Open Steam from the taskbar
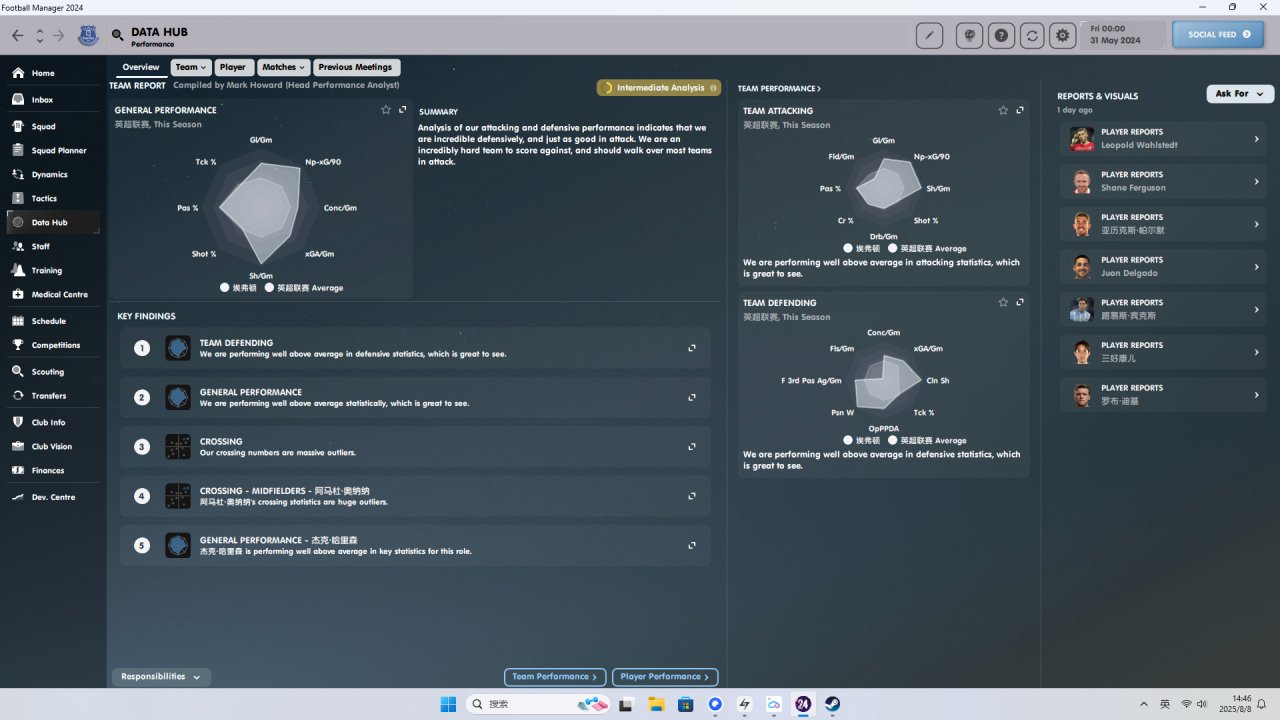This screenshot has height=720, width=1280. [x=832, y=704]
